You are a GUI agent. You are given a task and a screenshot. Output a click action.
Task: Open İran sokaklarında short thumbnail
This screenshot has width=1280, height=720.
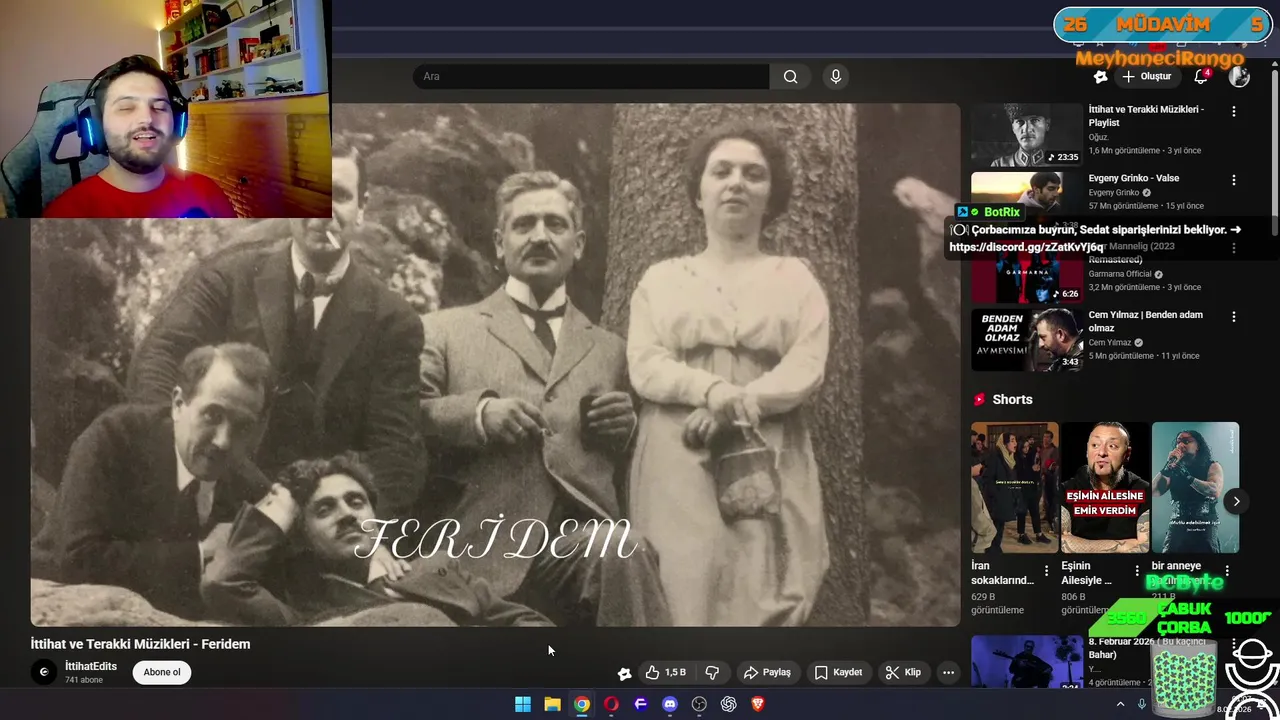[x=1014, y=488]
